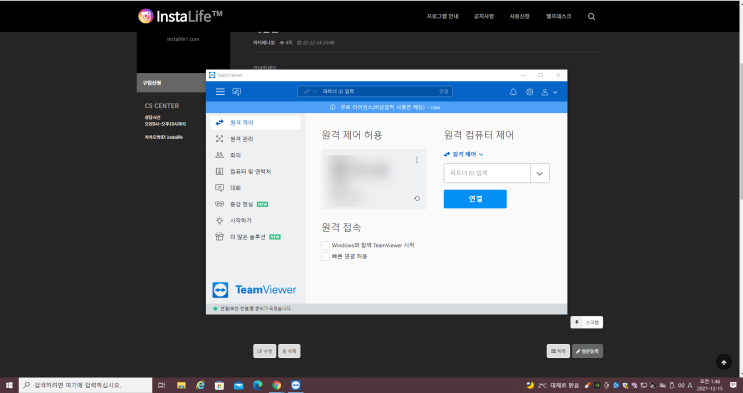The width and height of the screenshot is (743, 393).
Task: Click the 구입신청 sidebar item on website
Action: 172,82
